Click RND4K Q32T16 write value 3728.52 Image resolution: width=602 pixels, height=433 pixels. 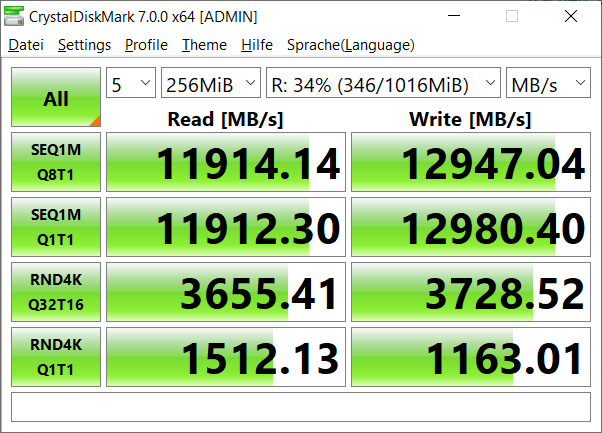[x=471, y=292]
